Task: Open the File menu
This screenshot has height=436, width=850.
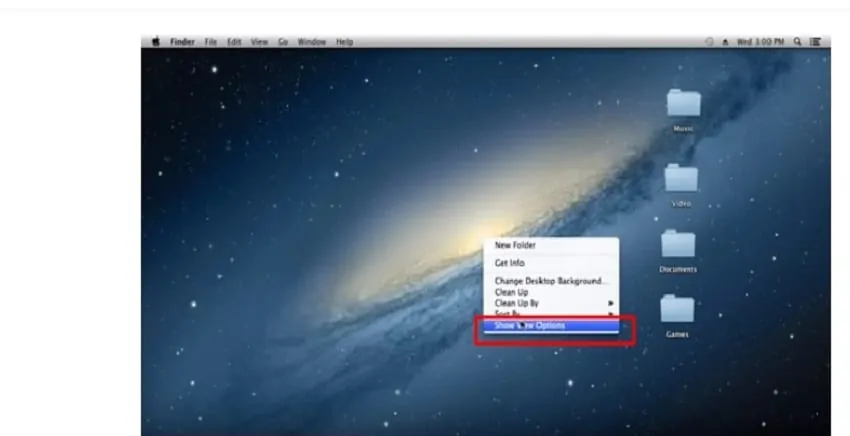Action: coord(210,42)
